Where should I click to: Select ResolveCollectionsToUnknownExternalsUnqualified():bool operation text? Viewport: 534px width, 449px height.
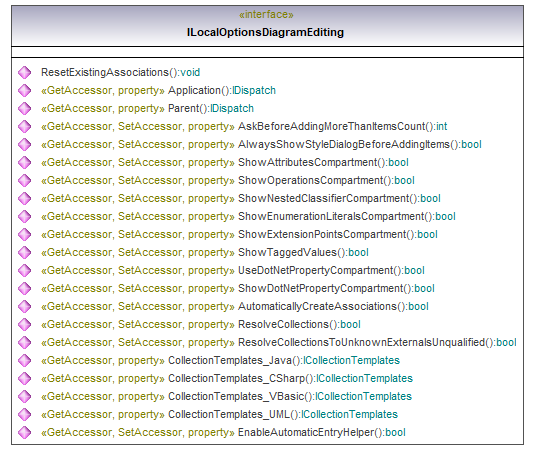[x=377, y=342]
